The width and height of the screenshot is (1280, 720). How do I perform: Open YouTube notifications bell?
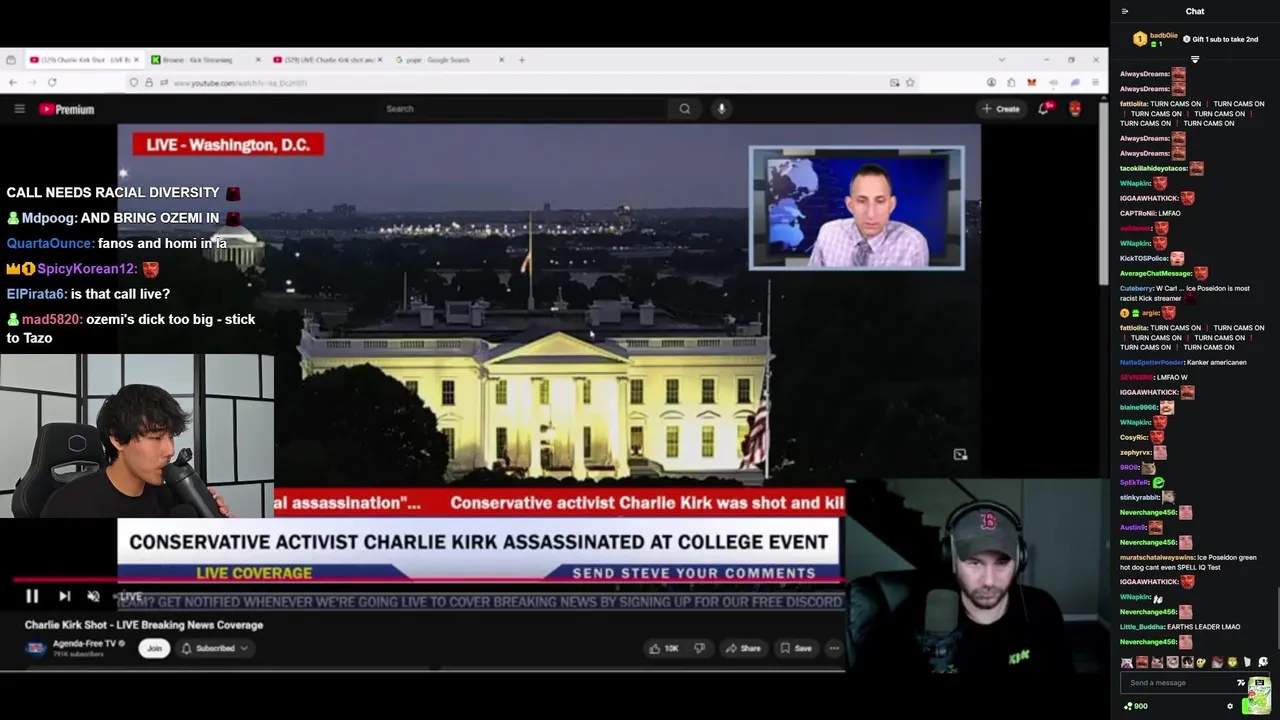(1044, 109)
